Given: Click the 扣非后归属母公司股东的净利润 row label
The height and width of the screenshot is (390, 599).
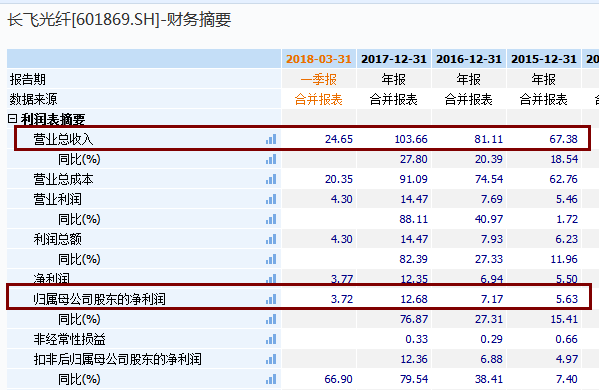Looking at the screenshot, I should pos(118,359).
